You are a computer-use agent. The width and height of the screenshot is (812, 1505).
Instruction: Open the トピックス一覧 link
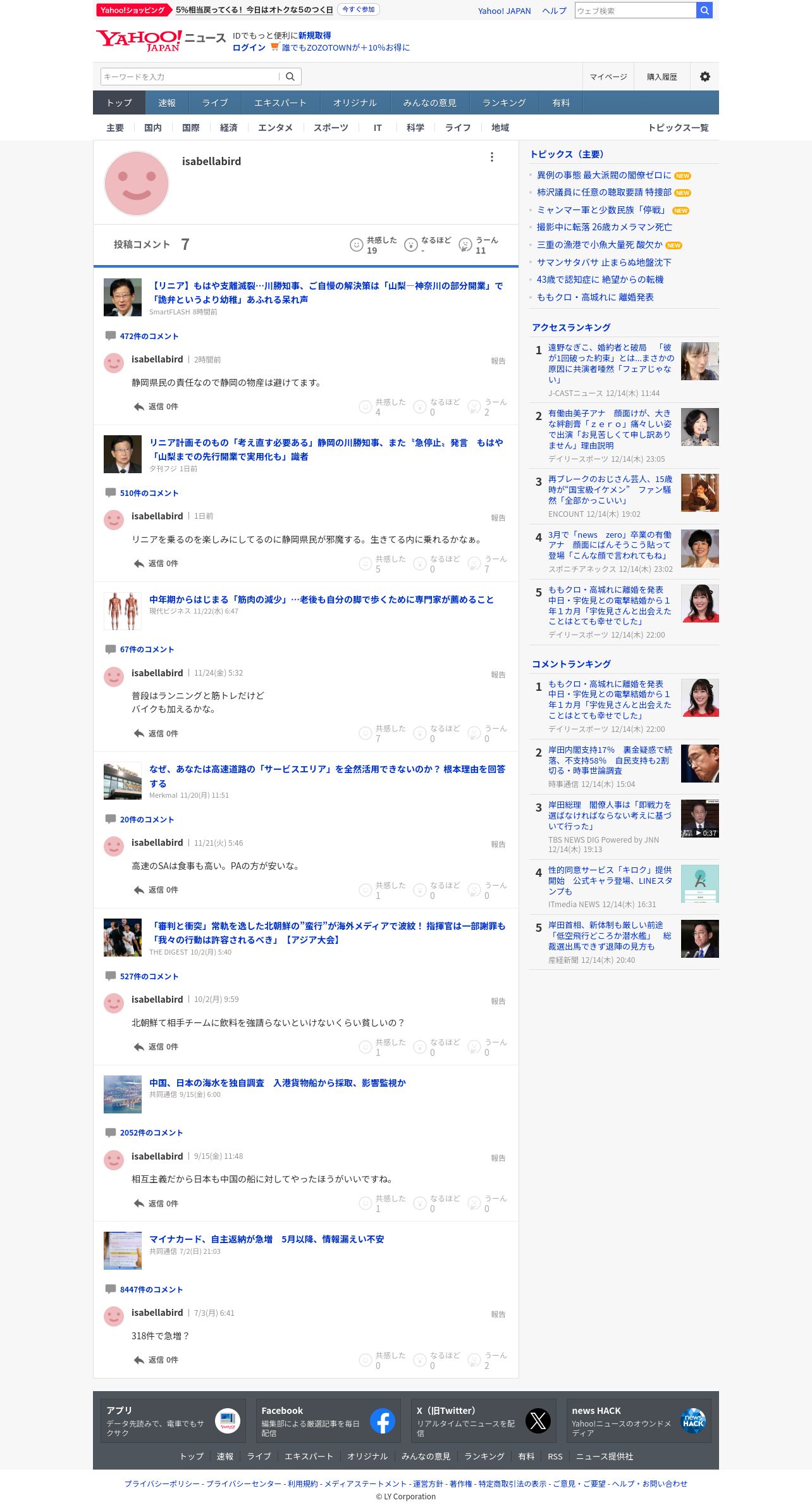[x=678, y=128]
